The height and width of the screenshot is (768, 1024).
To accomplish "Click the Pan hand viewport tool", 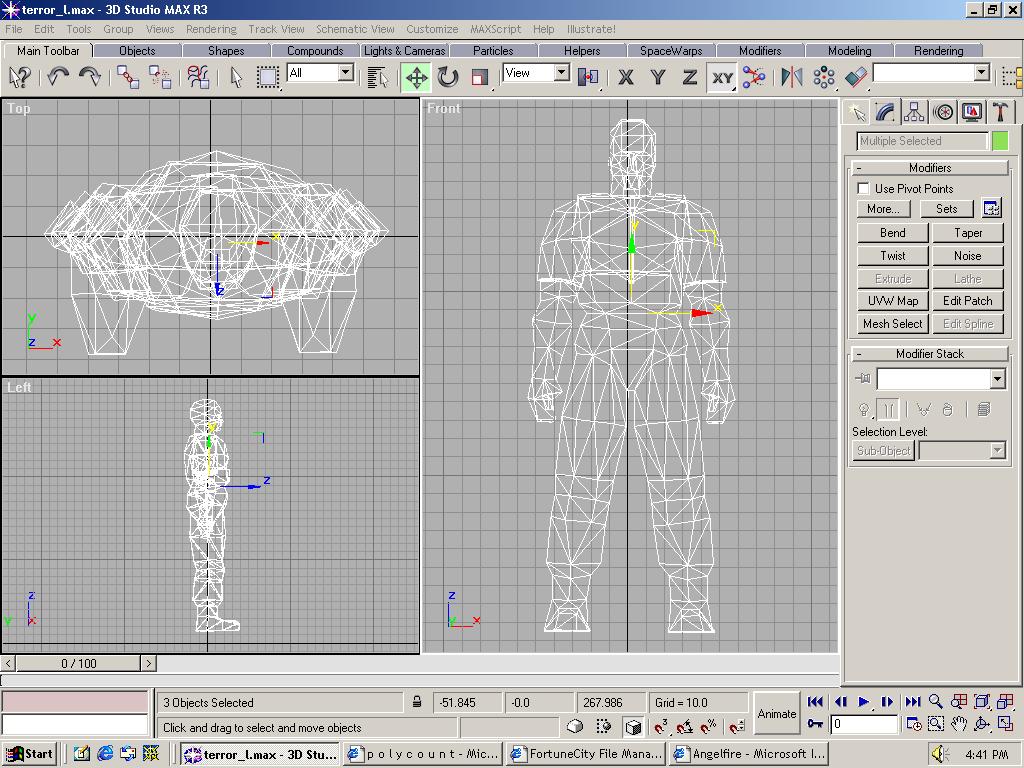I will [959, 723].
